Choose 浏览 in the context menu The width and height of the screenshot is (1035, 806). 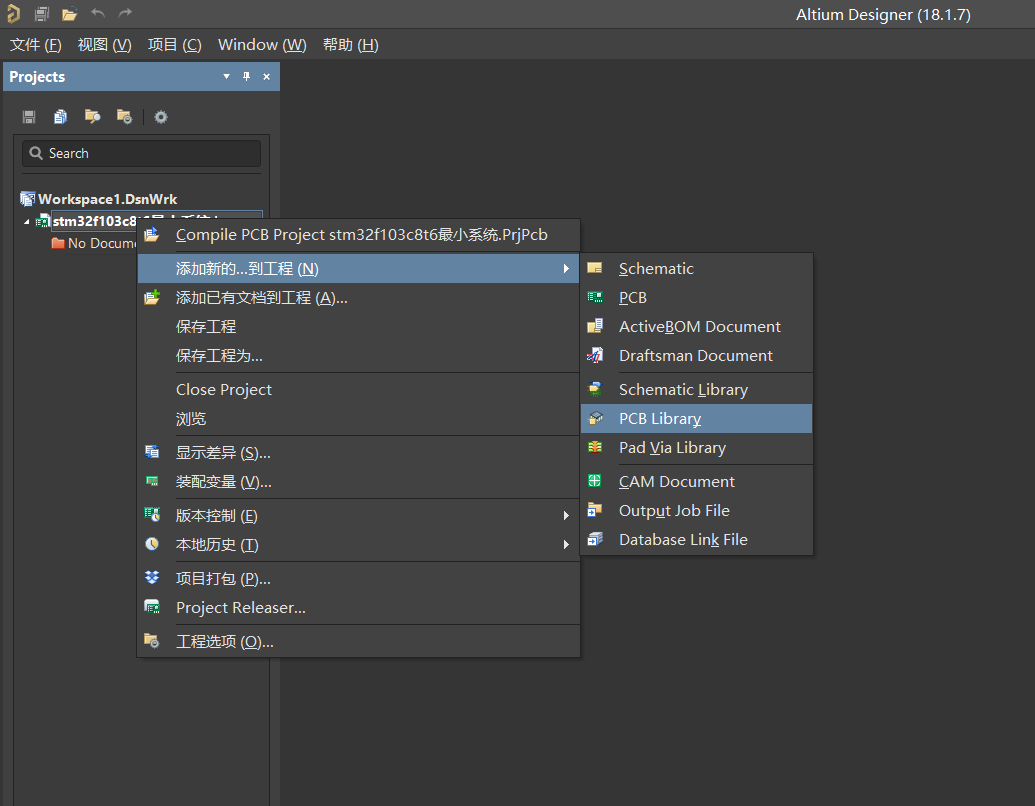coord(358,419)
